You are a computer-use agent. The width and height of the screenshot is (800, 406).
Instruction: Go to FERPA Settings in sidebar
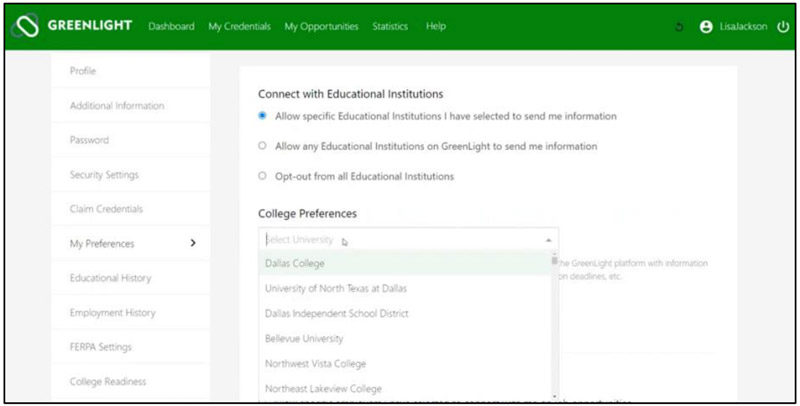[100, 347]
